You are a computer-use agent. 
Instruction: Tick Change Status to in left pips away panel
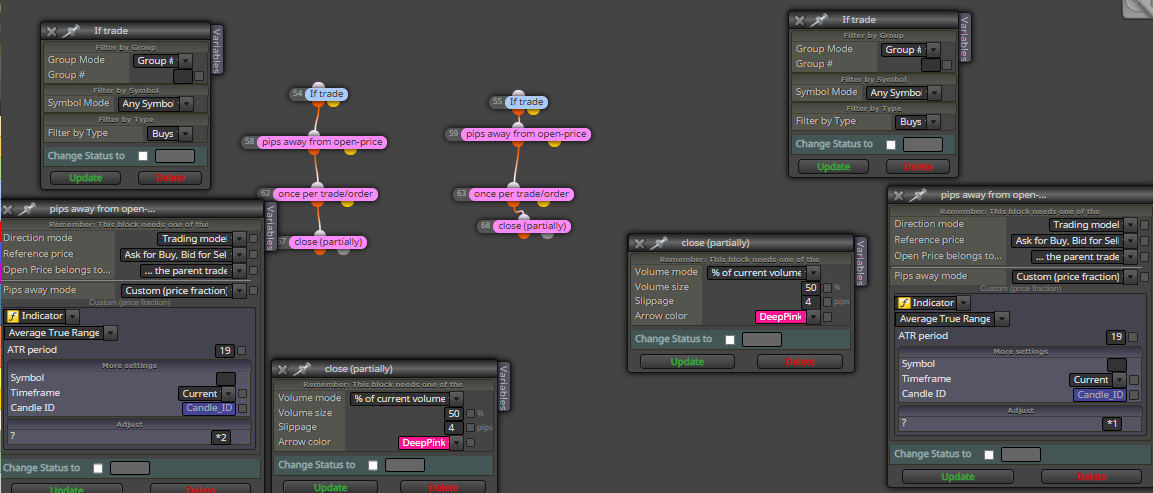[98, 468]
